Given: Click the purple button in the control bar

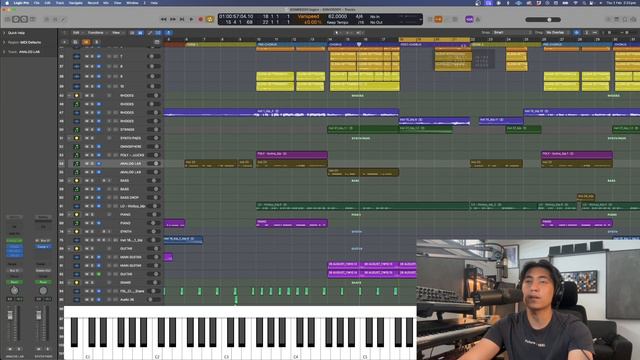Looking at the screenshot, I should (469, 19).
